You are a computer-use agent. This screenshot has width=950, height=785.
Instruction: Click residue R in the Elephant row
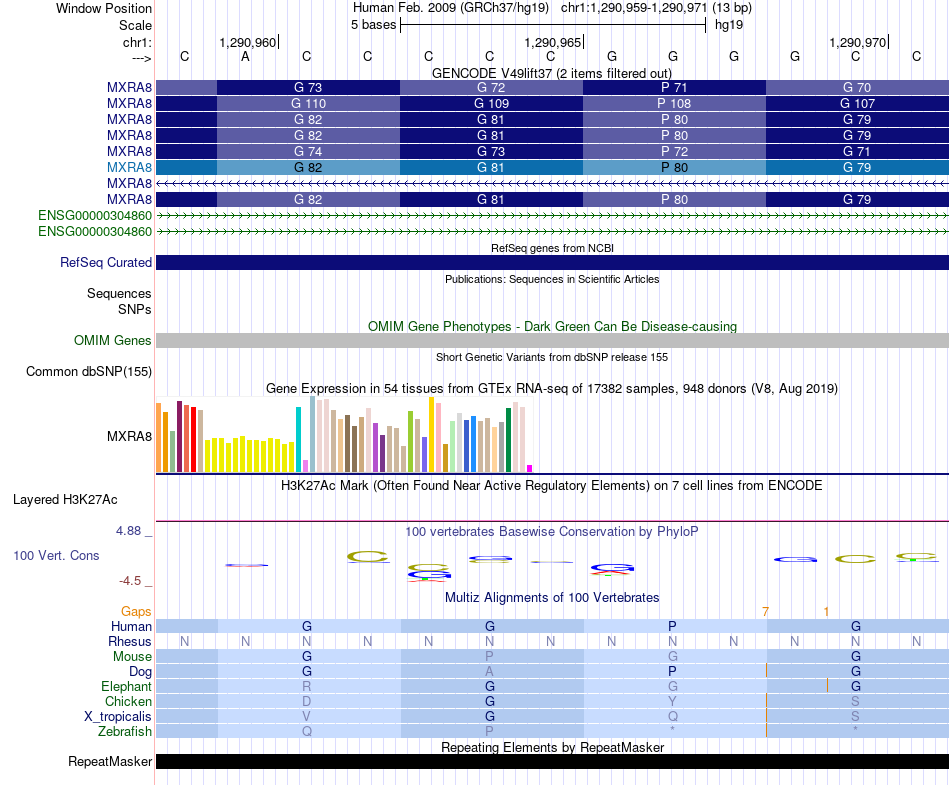click(x=307, y=686)
